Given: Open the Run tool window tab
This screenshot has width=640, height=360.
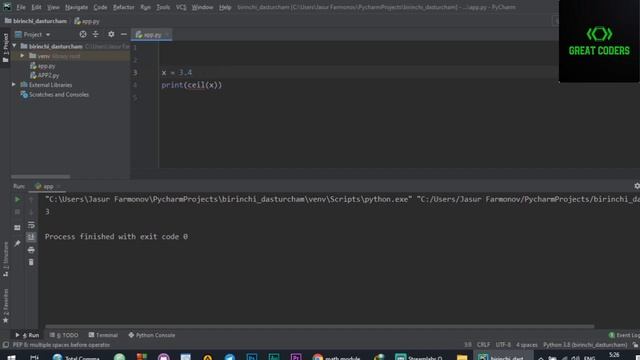Looking at the screenshot, I should [27, 335].
